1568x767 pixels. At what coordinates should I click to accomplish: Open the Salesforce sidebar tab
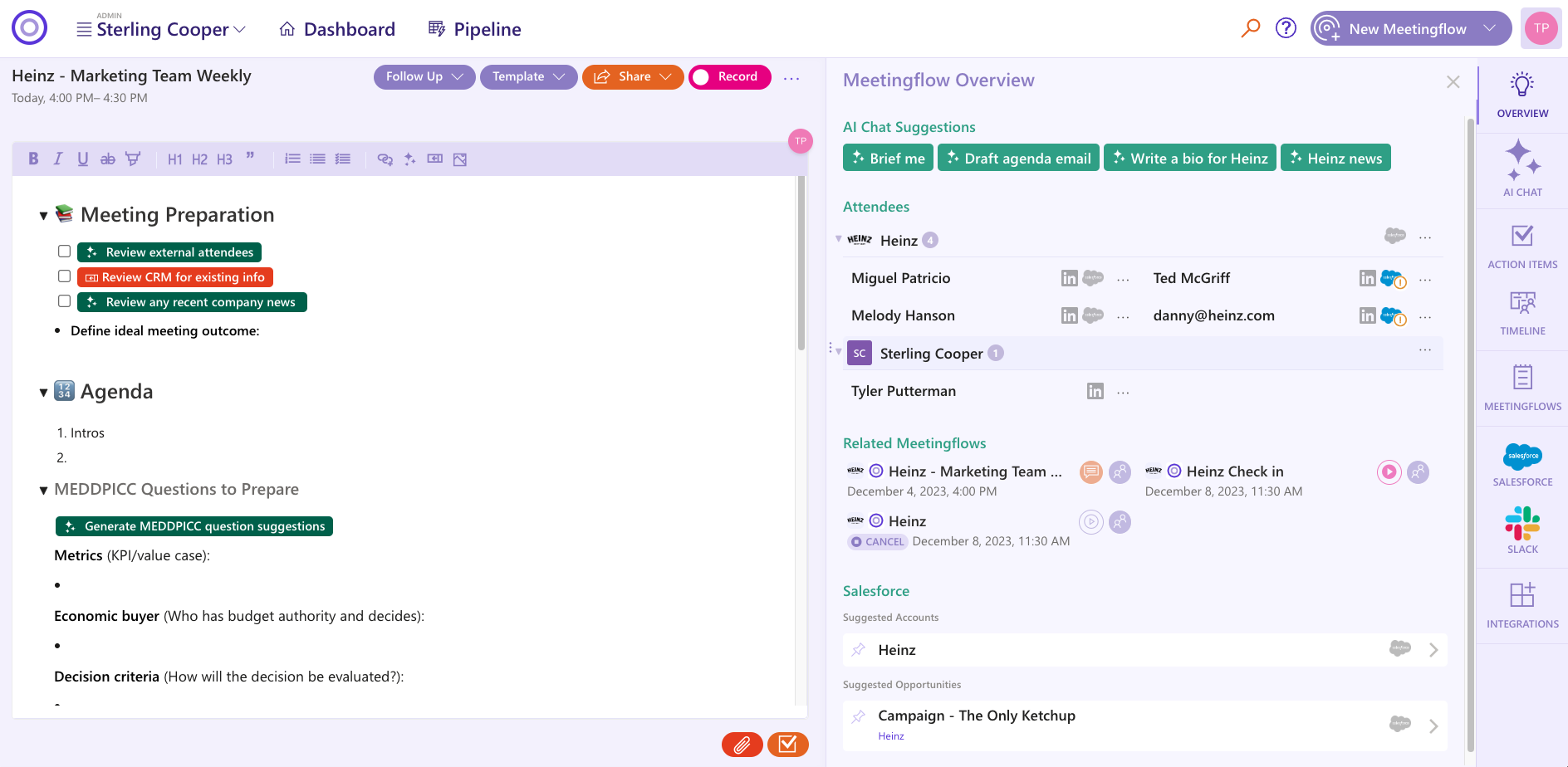pyautogui.click(x=1522, y=465)
